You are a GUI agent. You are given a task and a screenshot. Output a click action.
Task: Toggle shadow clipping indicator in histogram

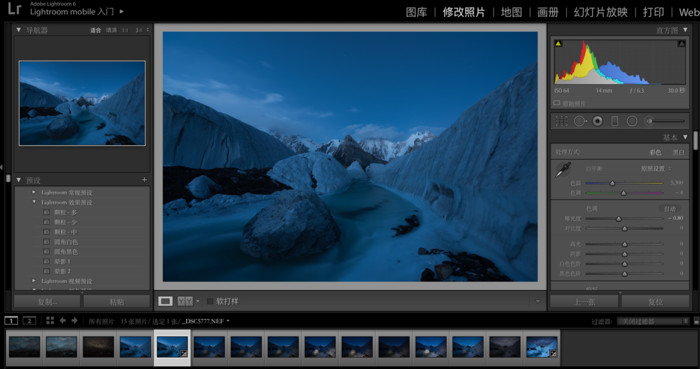tap(558, 44)
